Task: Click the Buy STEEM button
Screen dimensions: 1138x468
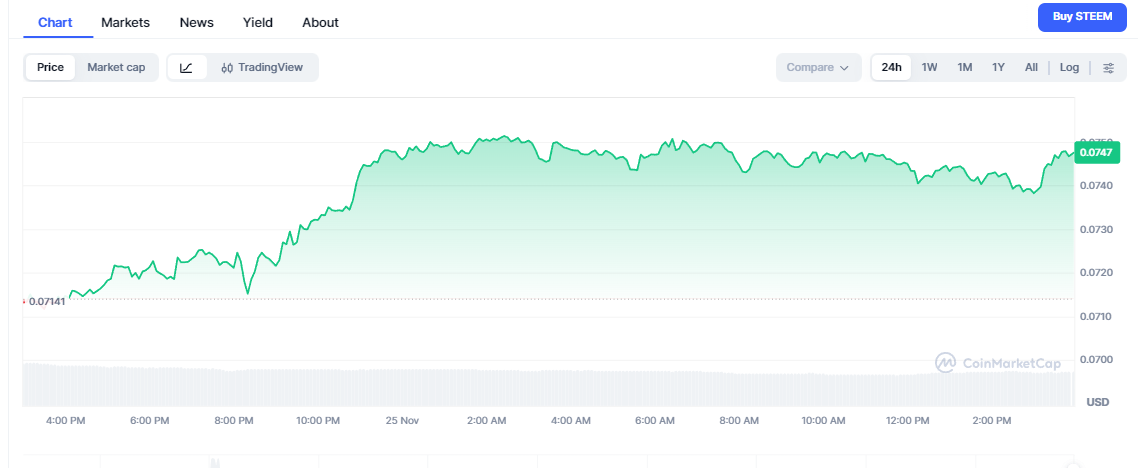Action: coord(1082,17)
